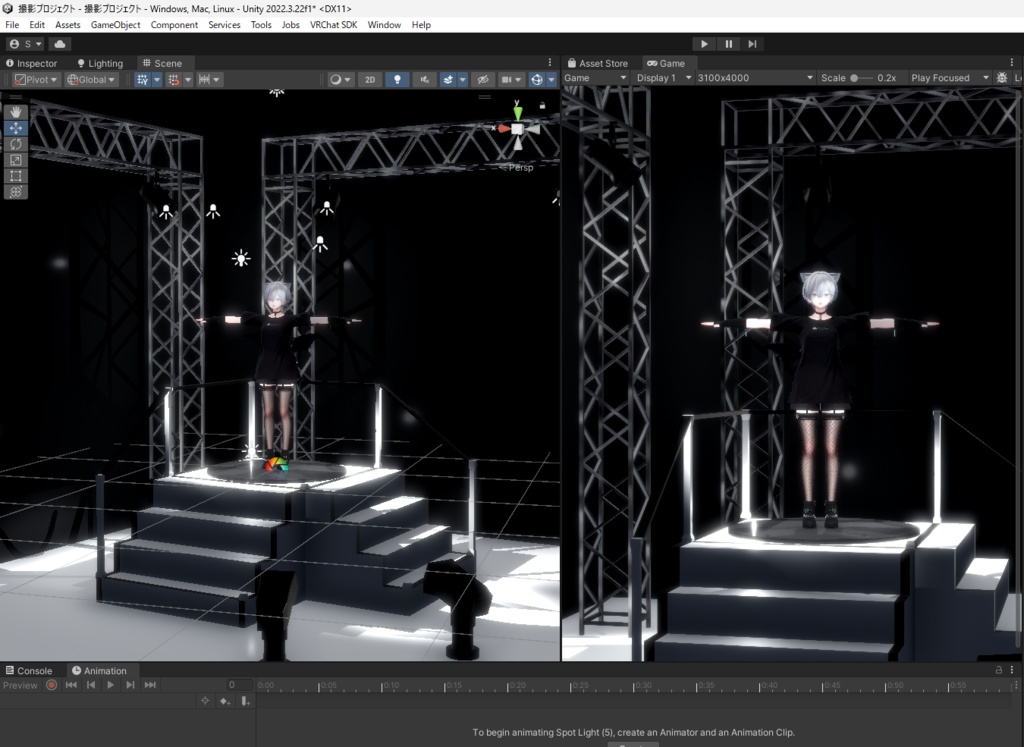1024x747 pixels.
Task: Open the VRChat SDK menu
Action: [x=333, y=25]
